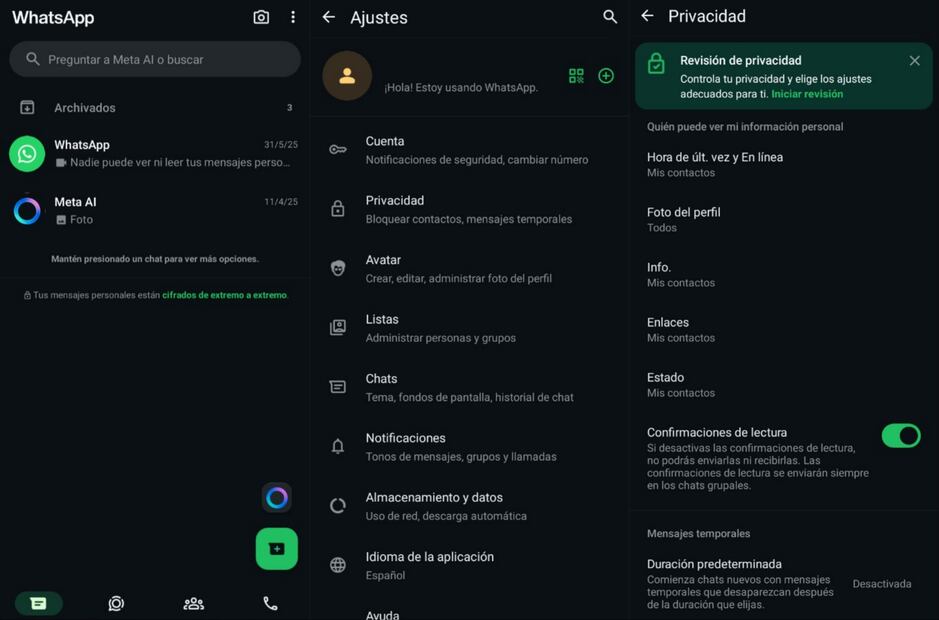Open Hora de últ. vez y En línea
939x620 pixels.
tap(715, 164)
